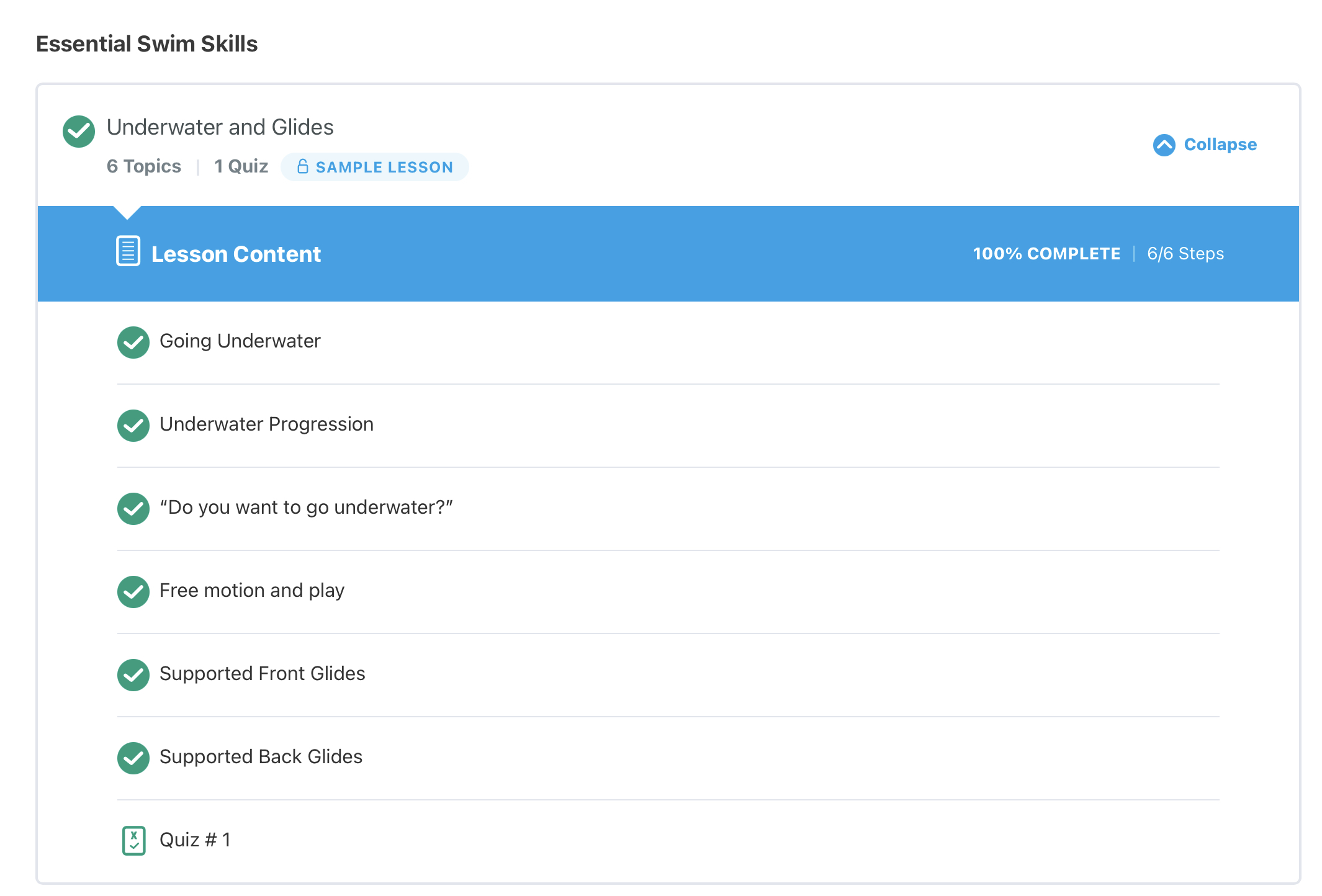The height and width of the screenshot is (896, 1322).
Task: Click the green check next to Going Underwater
Action: (x=133, y=343)
